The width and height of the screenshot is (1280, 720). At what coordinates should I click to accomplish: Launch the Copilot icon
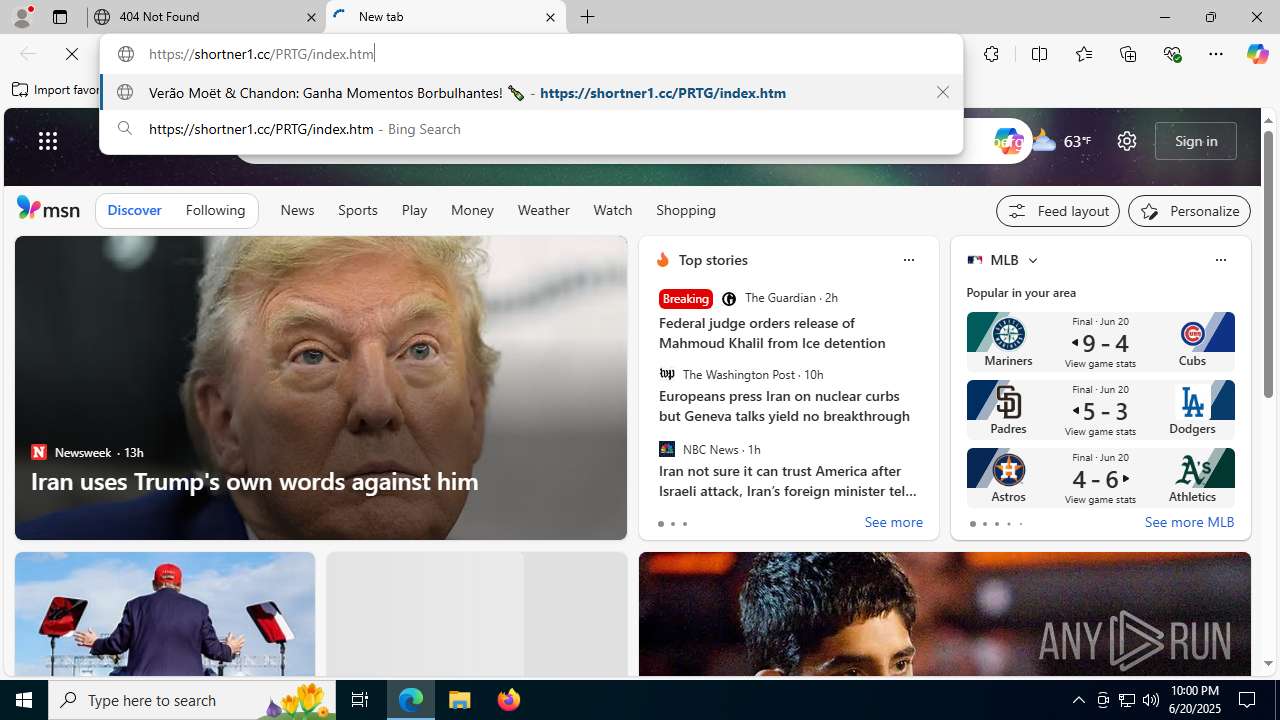pos(1257,54)
